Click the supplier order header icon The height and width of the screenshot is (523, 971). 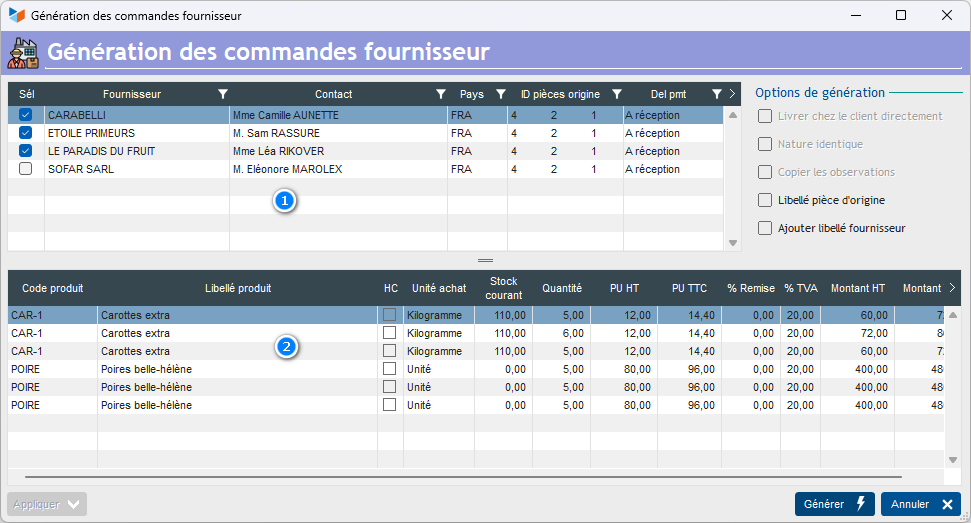click(22, 52)
